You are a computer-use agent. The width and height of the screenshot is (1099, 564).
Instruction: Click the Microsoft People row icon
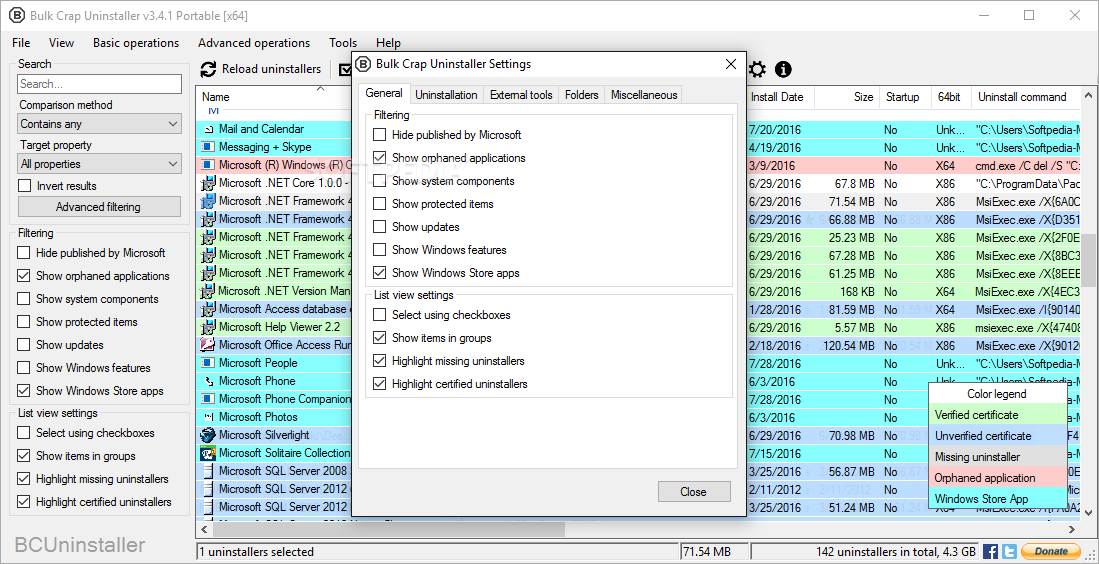(207, 363)
